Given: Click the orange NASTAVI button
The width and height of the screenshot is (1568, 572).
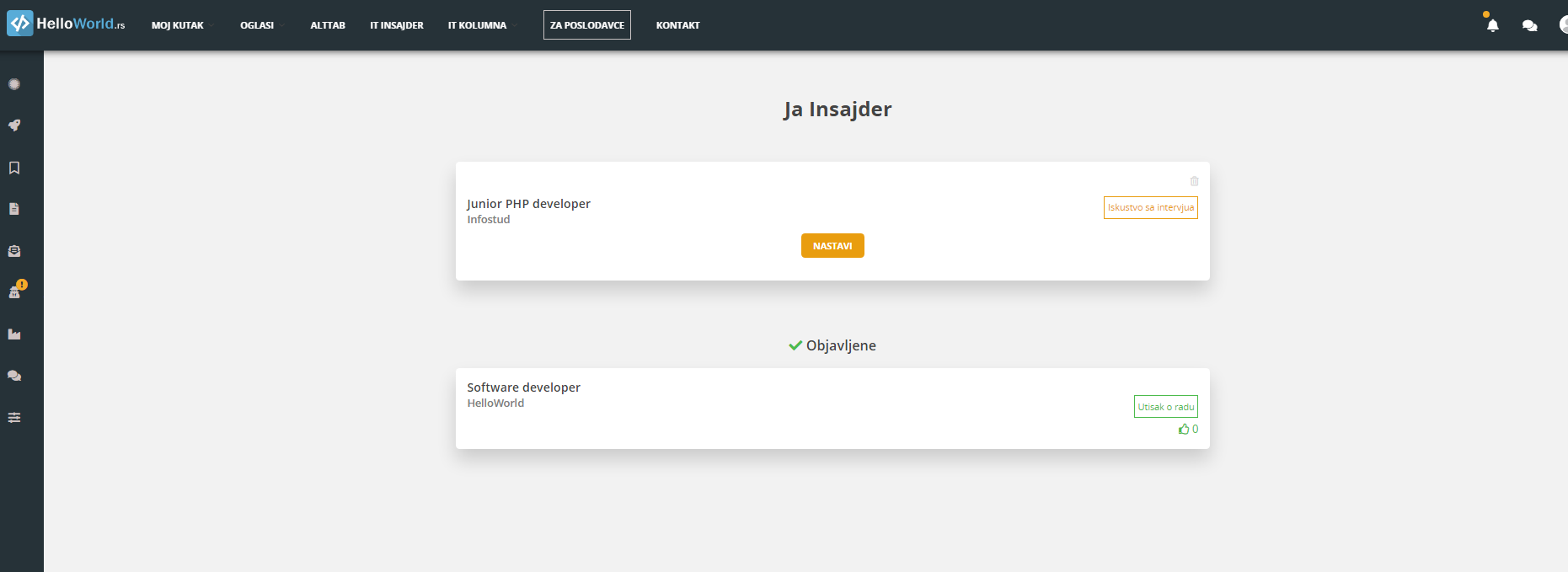Looking at the screenshot, I should coord(832,246).
